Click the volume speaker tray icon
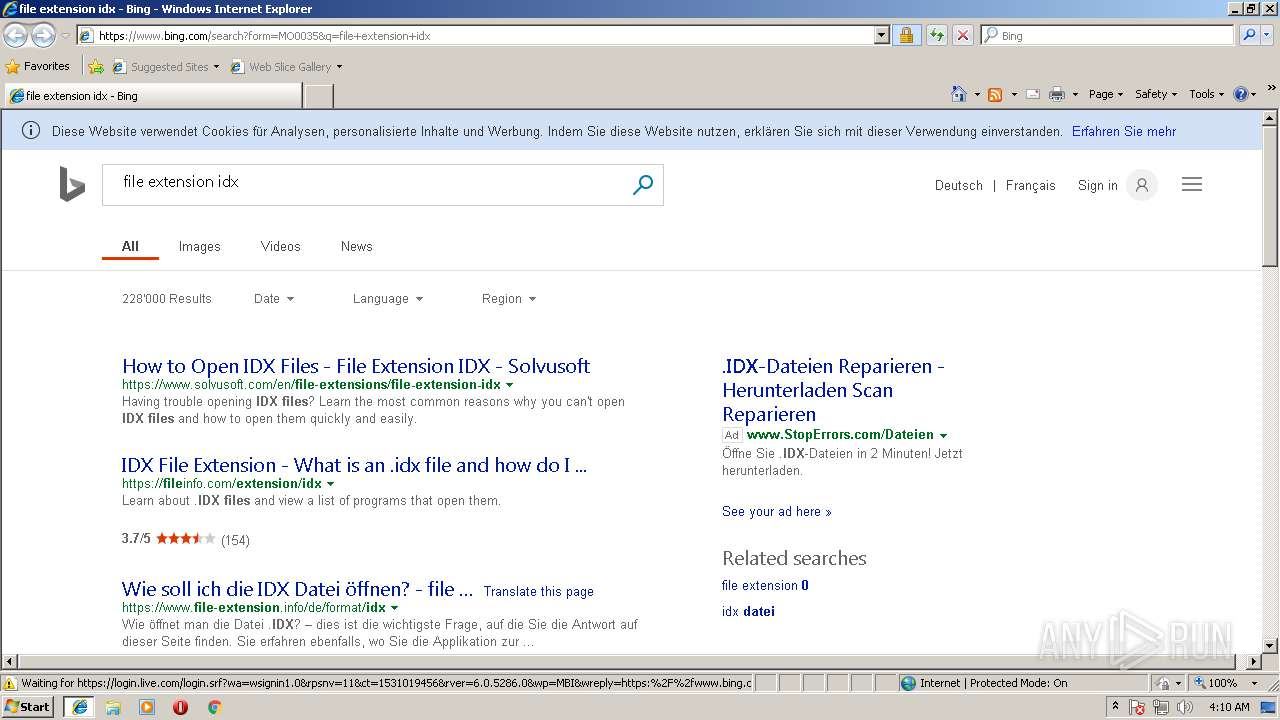 pyautogui.click(x=1185, y=707)
